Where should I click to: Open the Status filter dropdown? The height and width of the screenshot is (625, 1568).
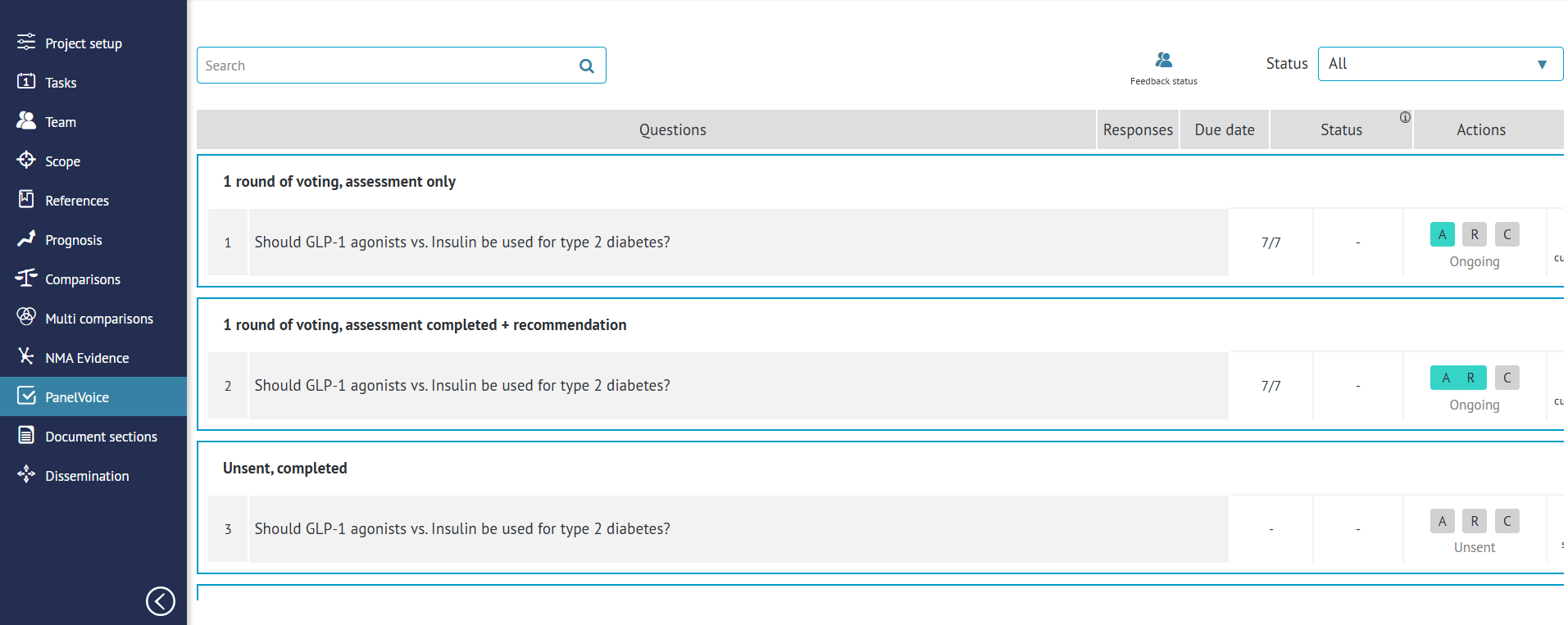click(x=1439, y=64)
